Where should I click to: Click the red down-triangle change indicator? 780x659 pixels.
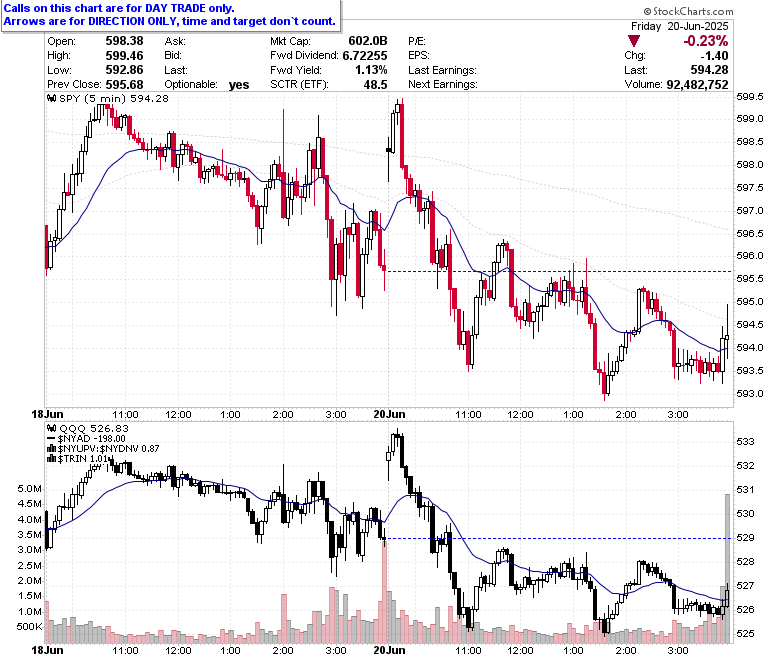coord(633,41)
